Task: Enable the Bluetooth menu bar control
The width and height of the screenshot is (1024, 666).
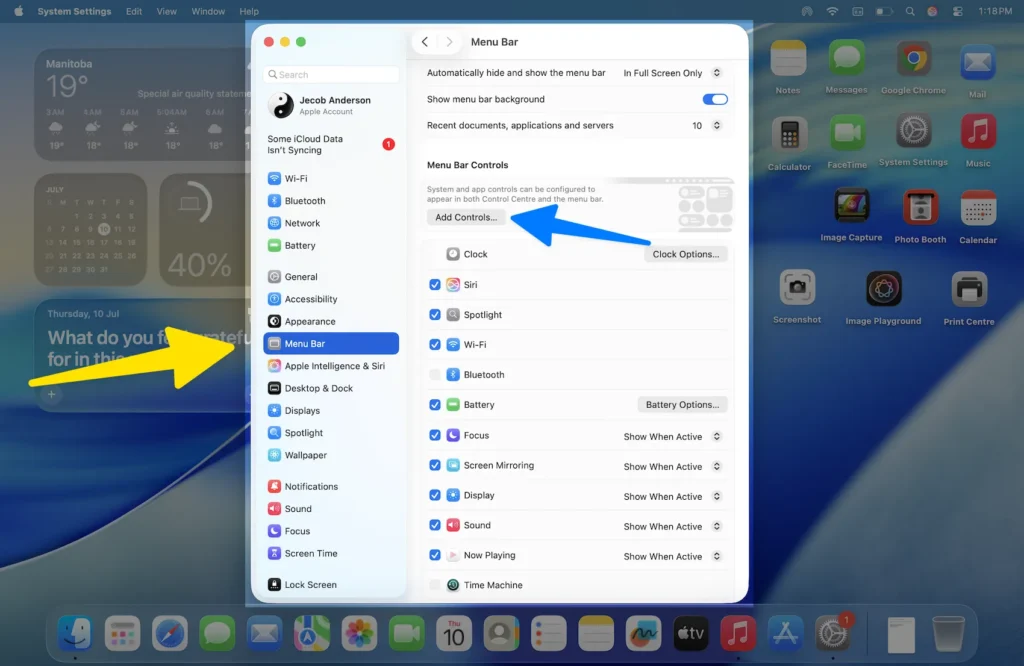Action: point(435,374)
